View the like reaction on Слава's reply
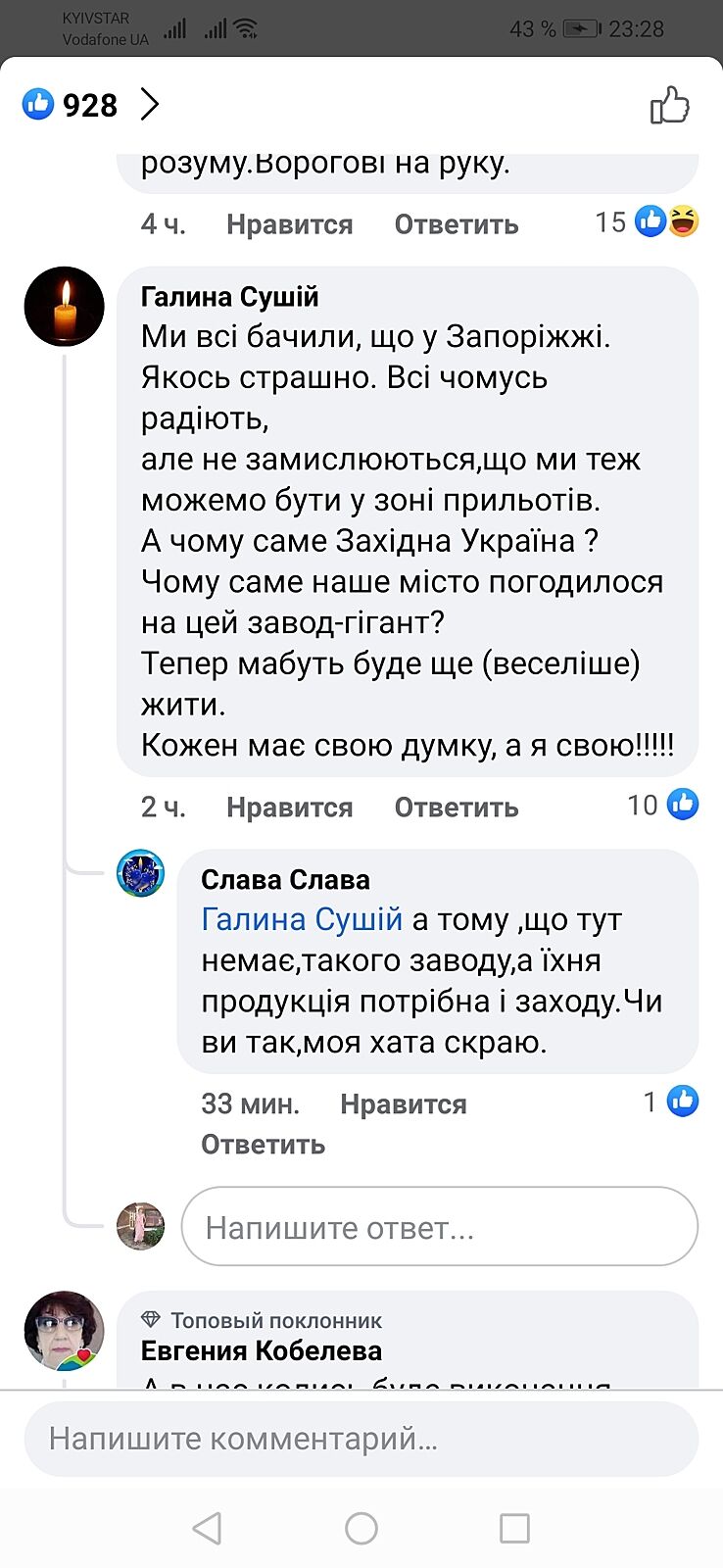This screenshot has width=723, height=1568. (672, 1102)
